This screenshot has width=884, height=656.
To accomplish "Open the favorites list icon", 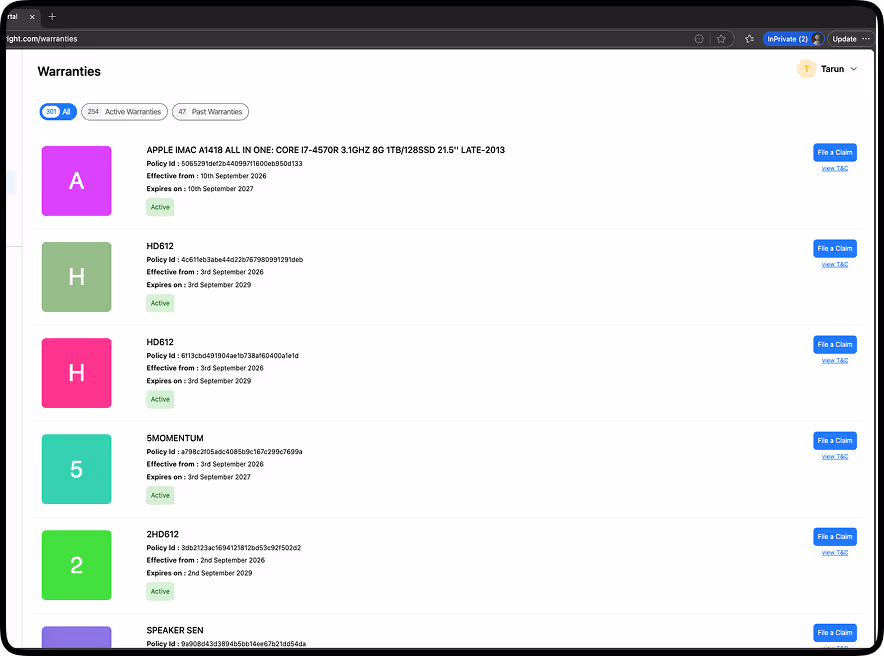I will click(x=749, y=39).
